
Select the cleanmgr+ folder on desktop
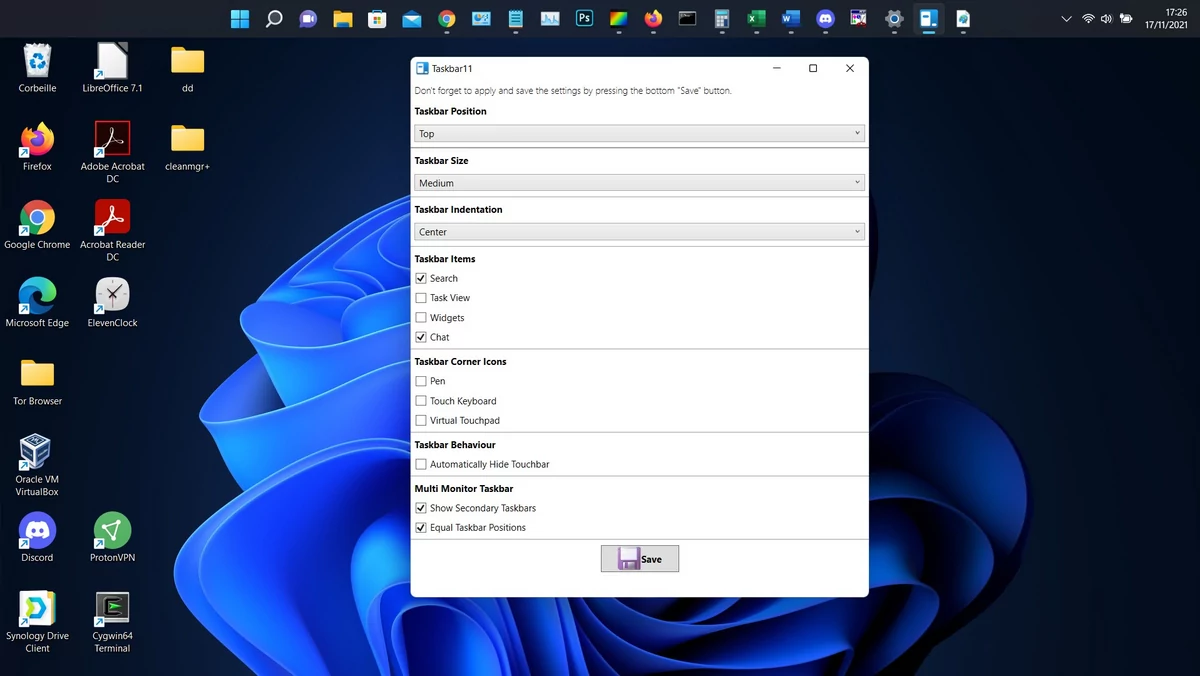click(187, 146)
